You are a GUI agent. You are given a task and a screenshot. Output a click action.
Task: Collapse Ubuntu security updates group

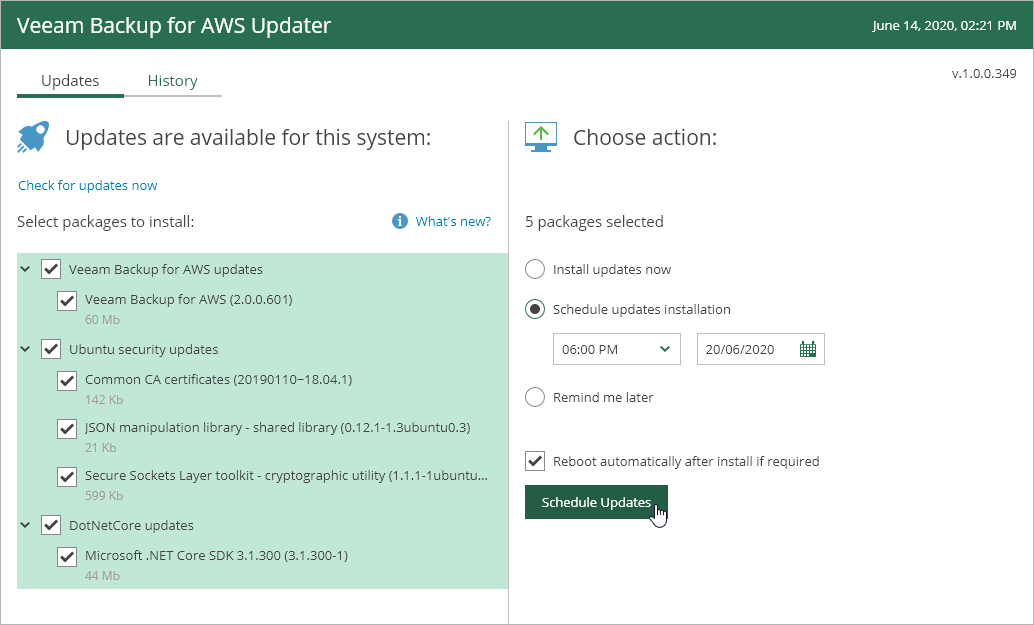tap(25, 349)
